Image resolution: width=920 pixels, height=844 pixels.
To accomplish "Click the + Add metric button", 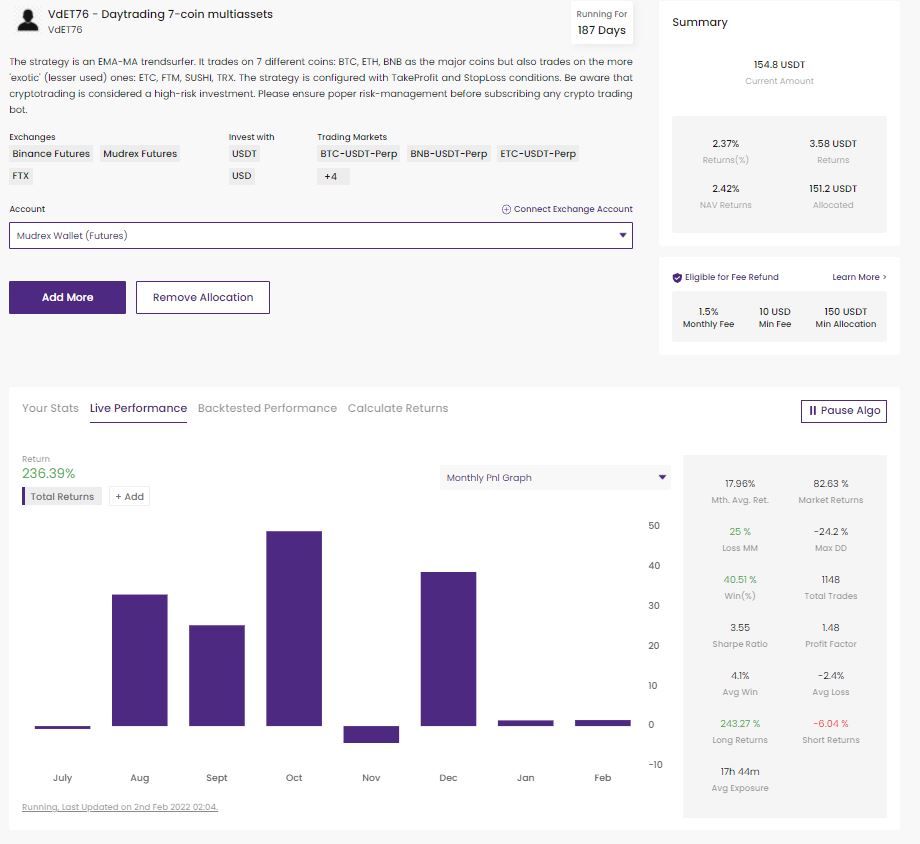I will click(x=130, y=497).
